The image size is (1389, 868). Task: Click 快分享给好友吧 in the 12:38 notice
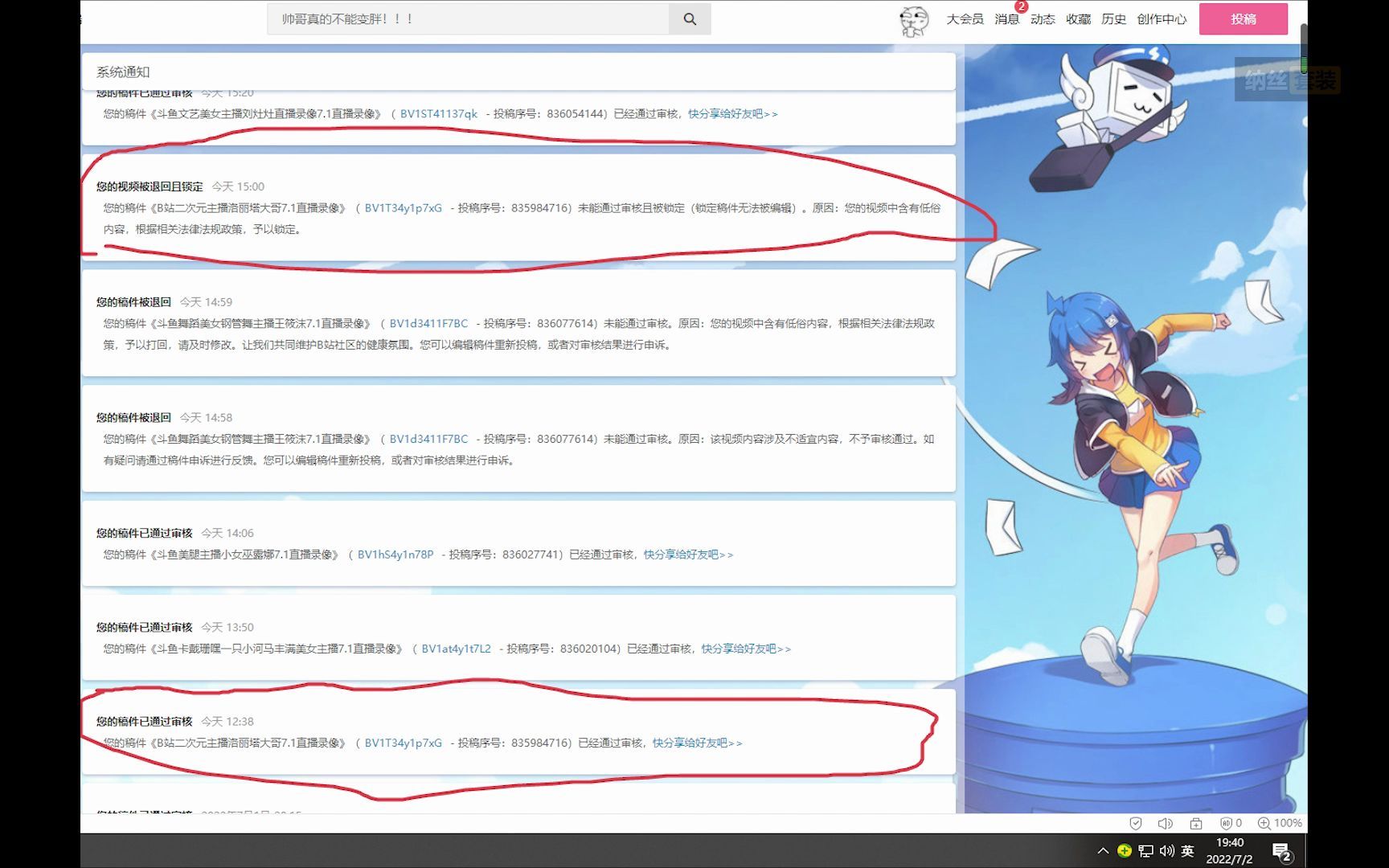pos(697,743)
